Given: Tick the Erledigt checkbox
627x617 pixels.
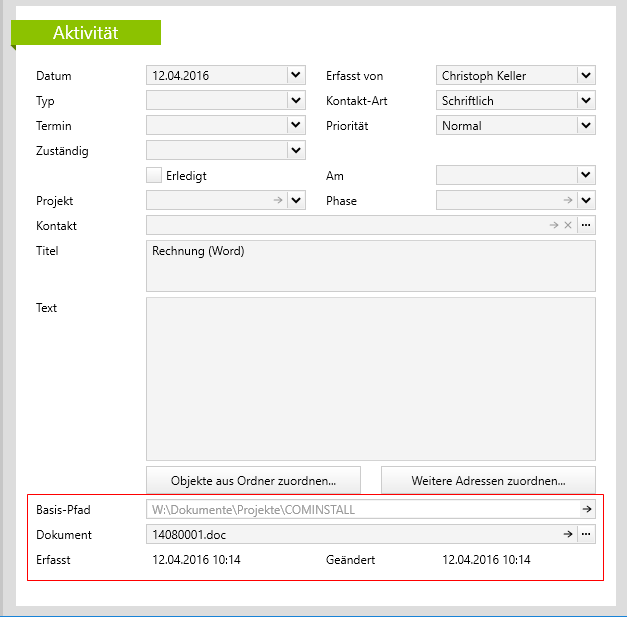Looking at the screenshot, I should 154,175.
